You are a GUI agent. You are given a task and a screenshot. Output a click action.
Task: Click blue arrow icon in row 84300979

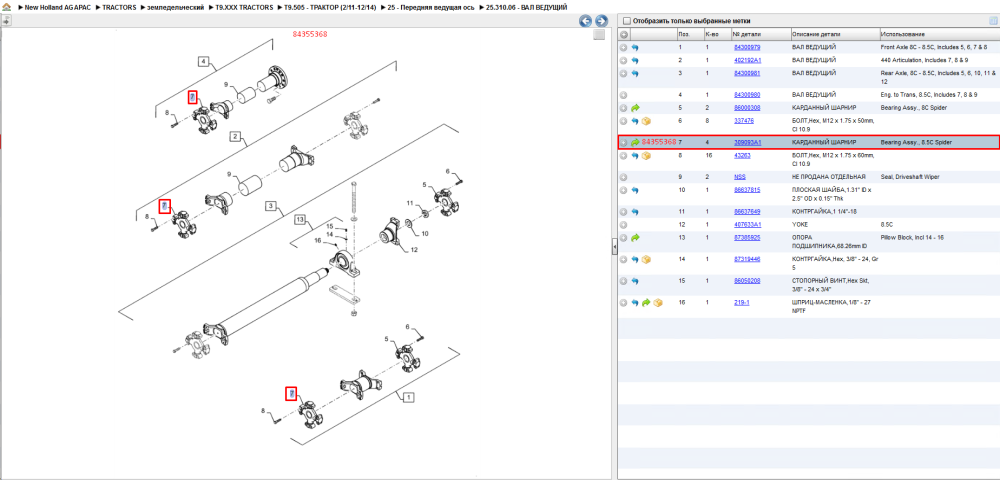(635, 47)
